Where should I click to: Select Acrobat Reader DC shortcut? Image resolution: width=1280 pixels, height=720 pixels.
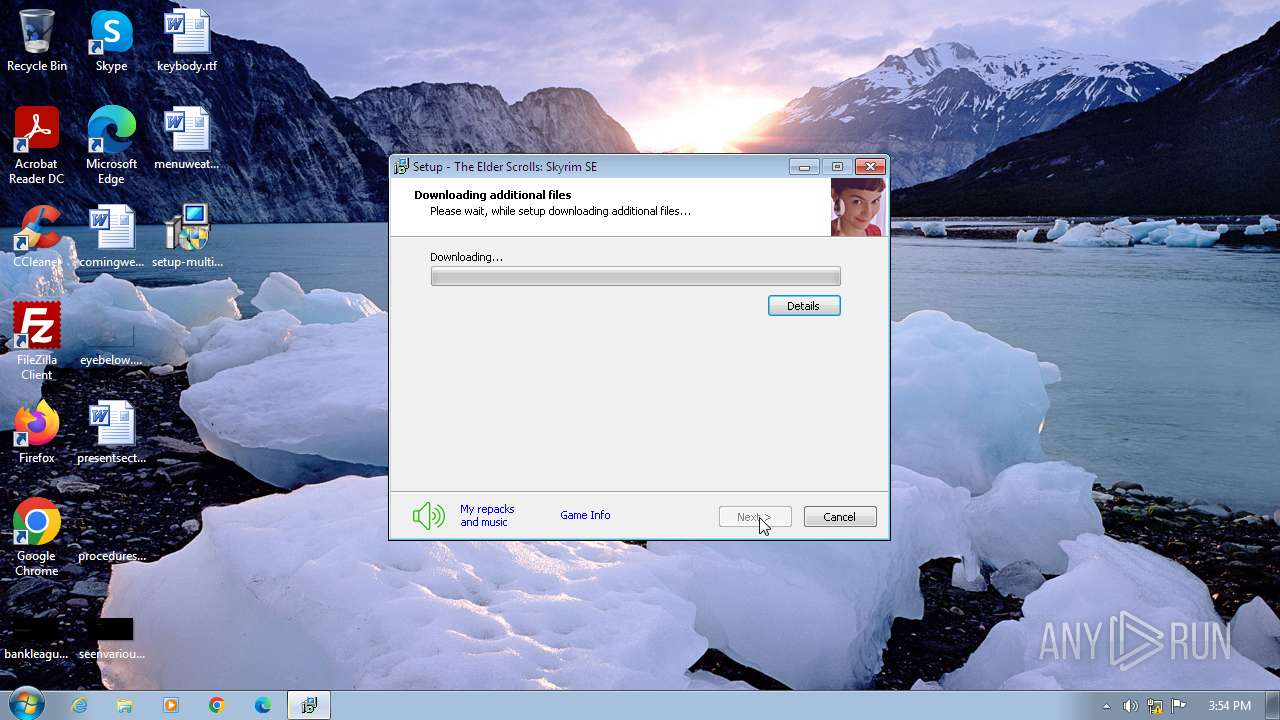[x=37, y=146]
